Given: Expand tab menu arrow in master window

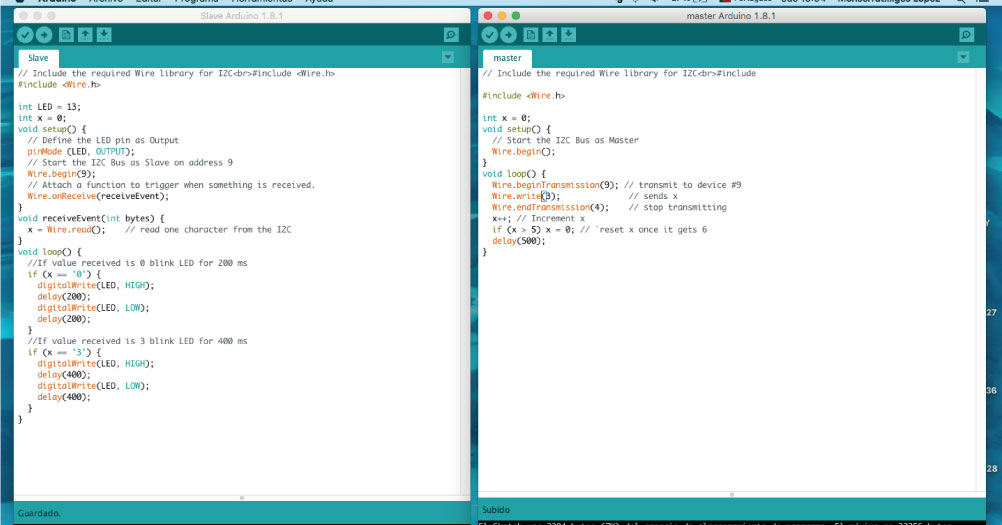Looking at the screenshot, I should [x=963, y=57].
